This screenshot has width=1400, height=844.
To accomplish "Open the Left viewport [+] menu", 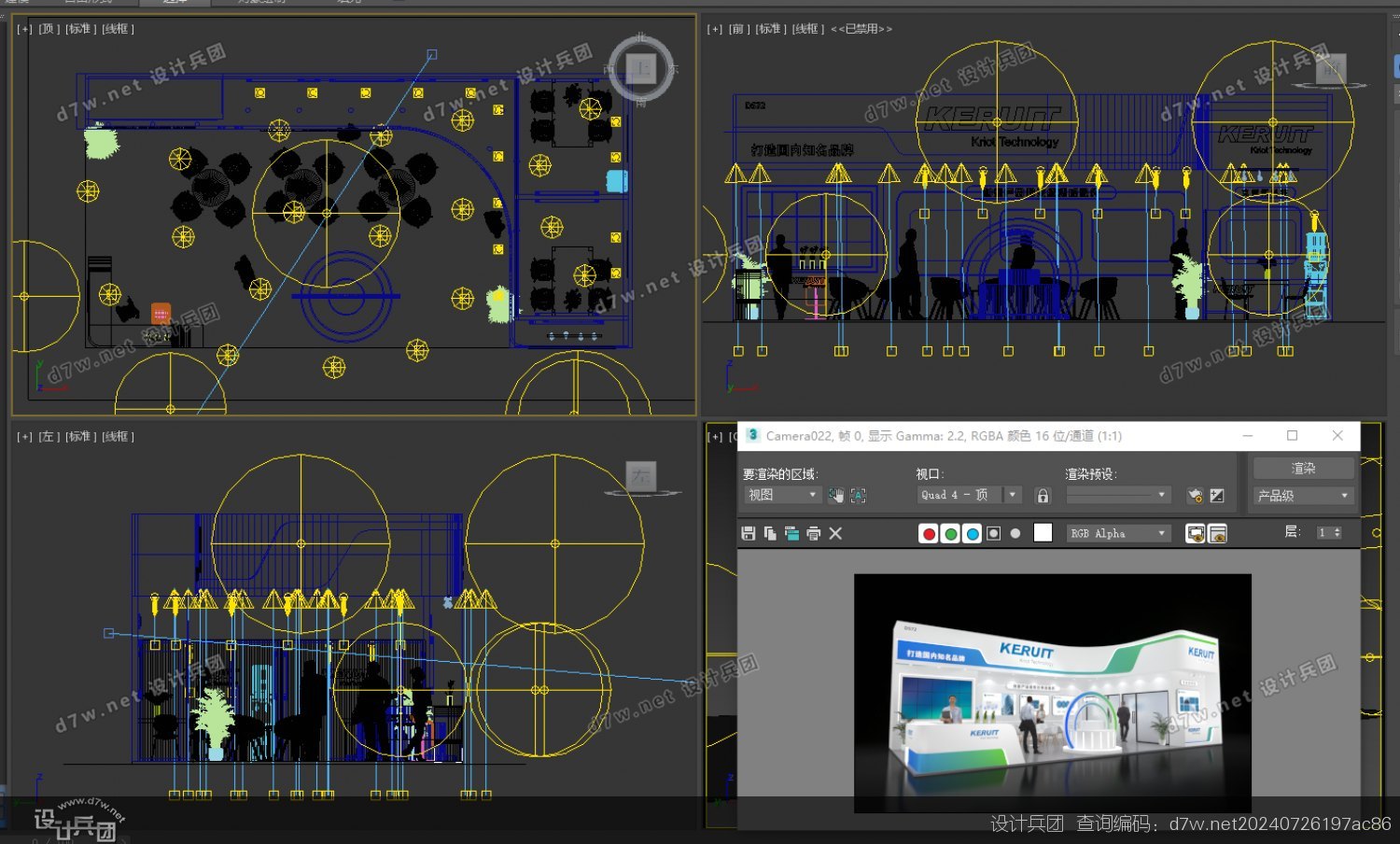I will point(24,436).
